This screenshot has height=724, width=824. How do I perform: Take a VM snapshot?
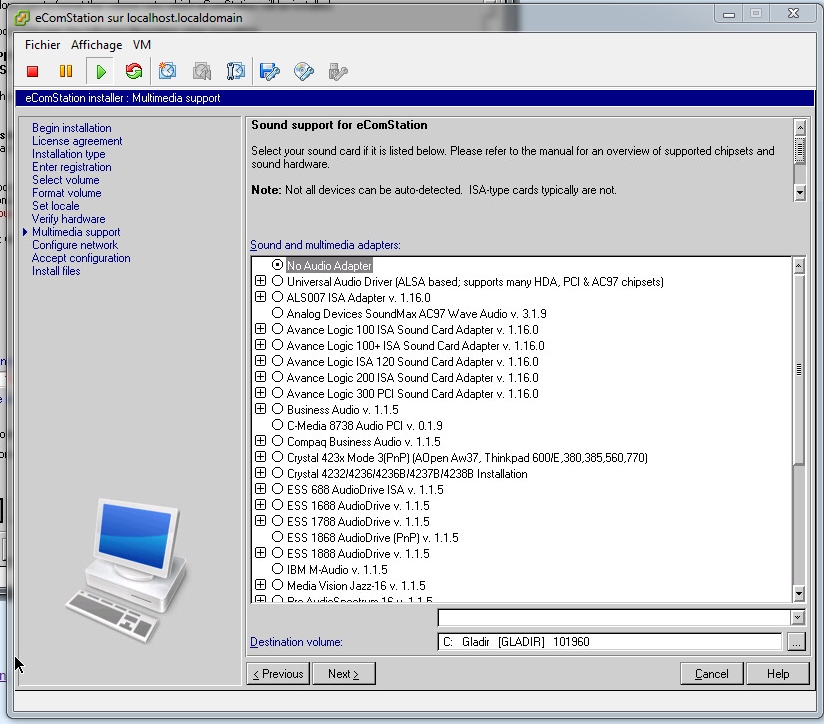(x=168, y=71)
